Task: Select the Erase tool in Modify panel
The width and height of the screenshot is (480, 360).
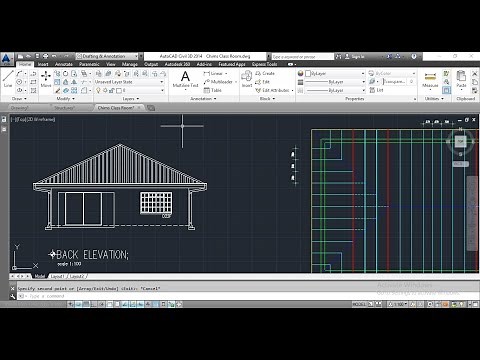Action: pyautogui.click(x=57, y=90)
